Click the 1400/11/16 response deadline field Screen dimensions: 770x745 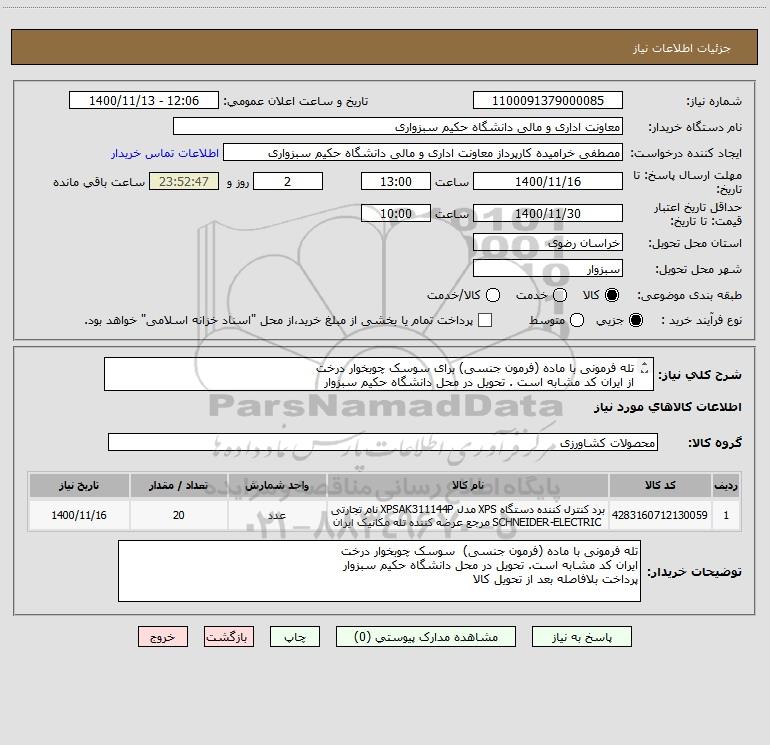point(548,181)
